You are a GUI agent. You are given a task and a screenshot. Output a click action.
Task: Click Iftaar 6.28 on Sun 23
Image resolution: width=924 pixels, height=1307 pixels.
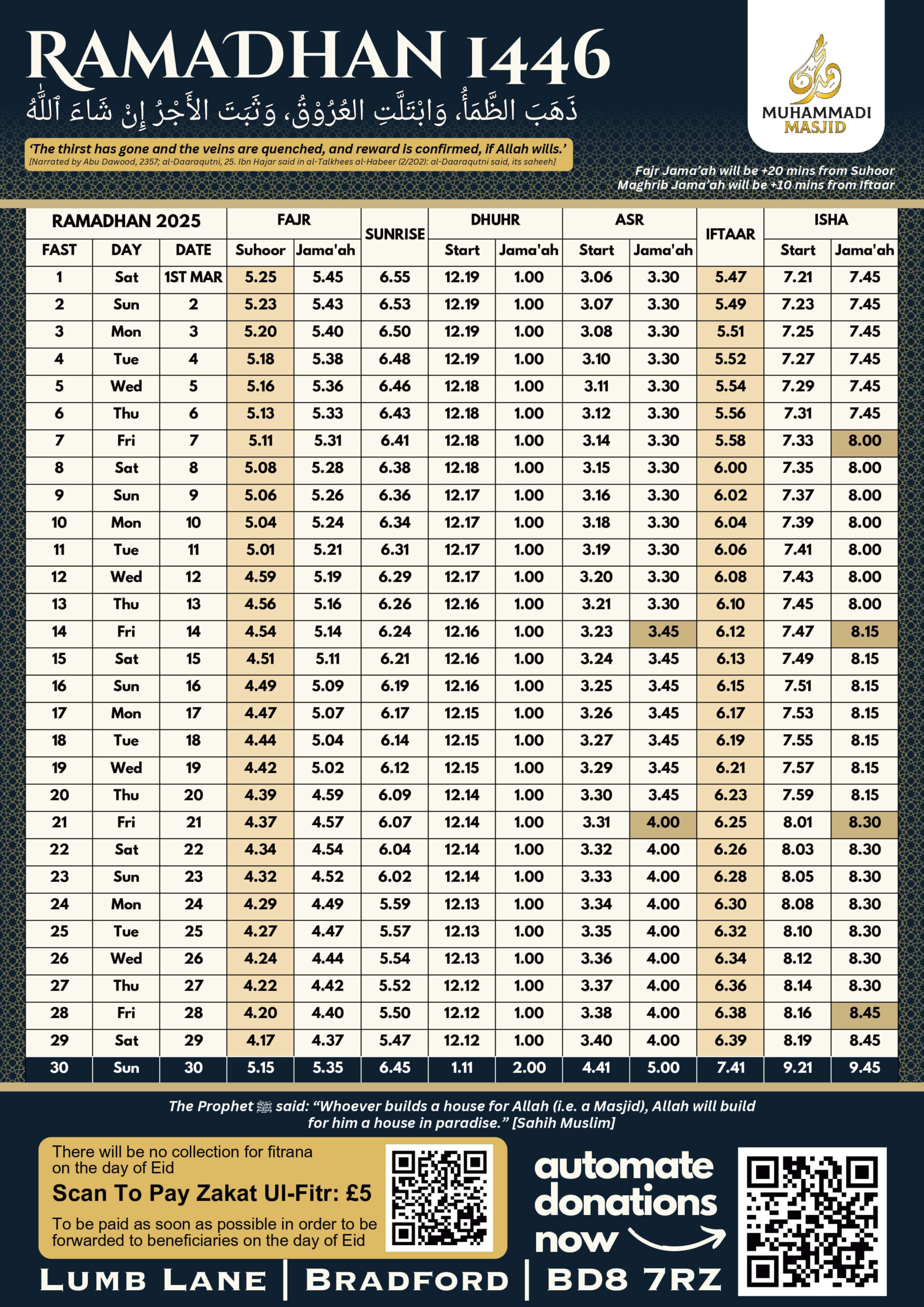(731, 877)
